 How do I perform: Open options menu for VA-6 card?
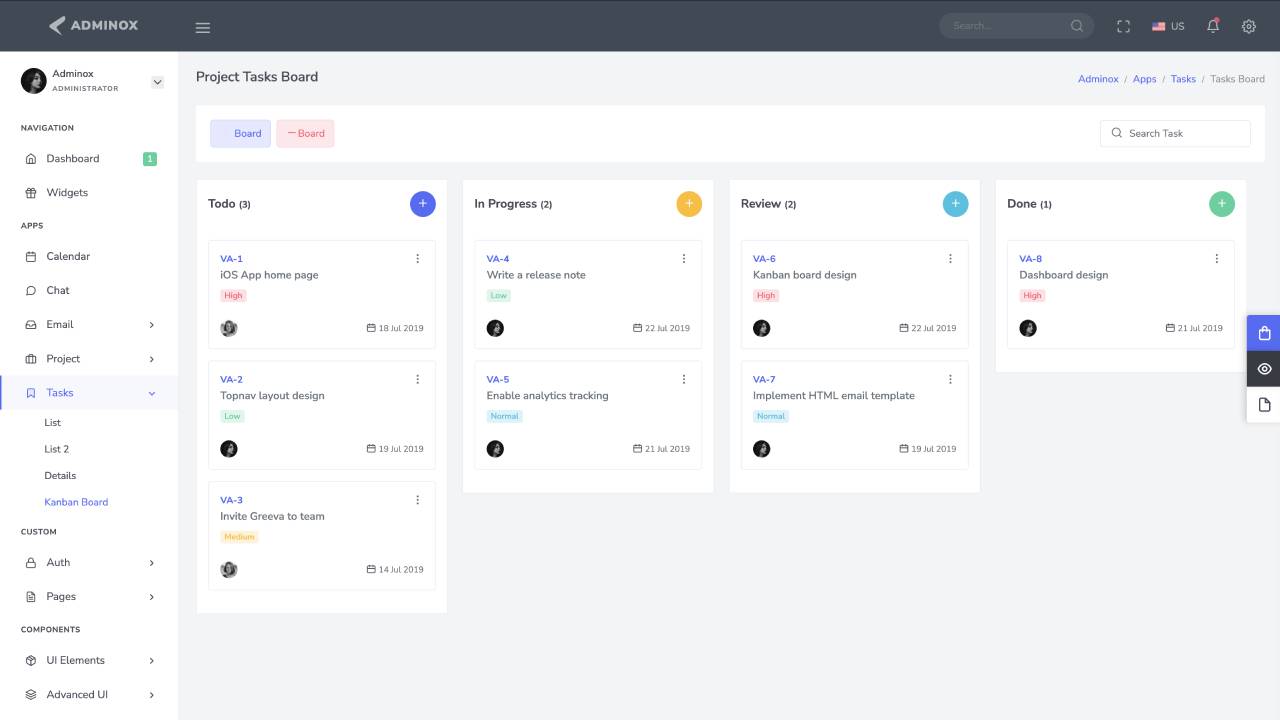[950, 259]
